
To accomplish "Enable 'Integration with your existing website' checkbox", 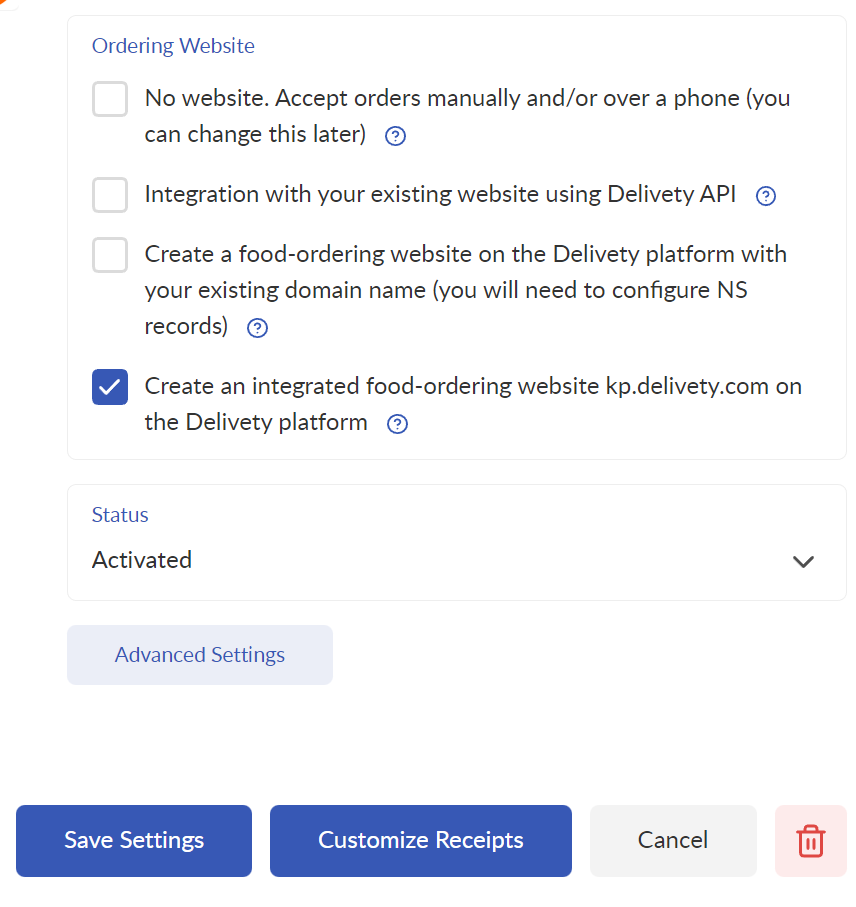I will (110, 195).
